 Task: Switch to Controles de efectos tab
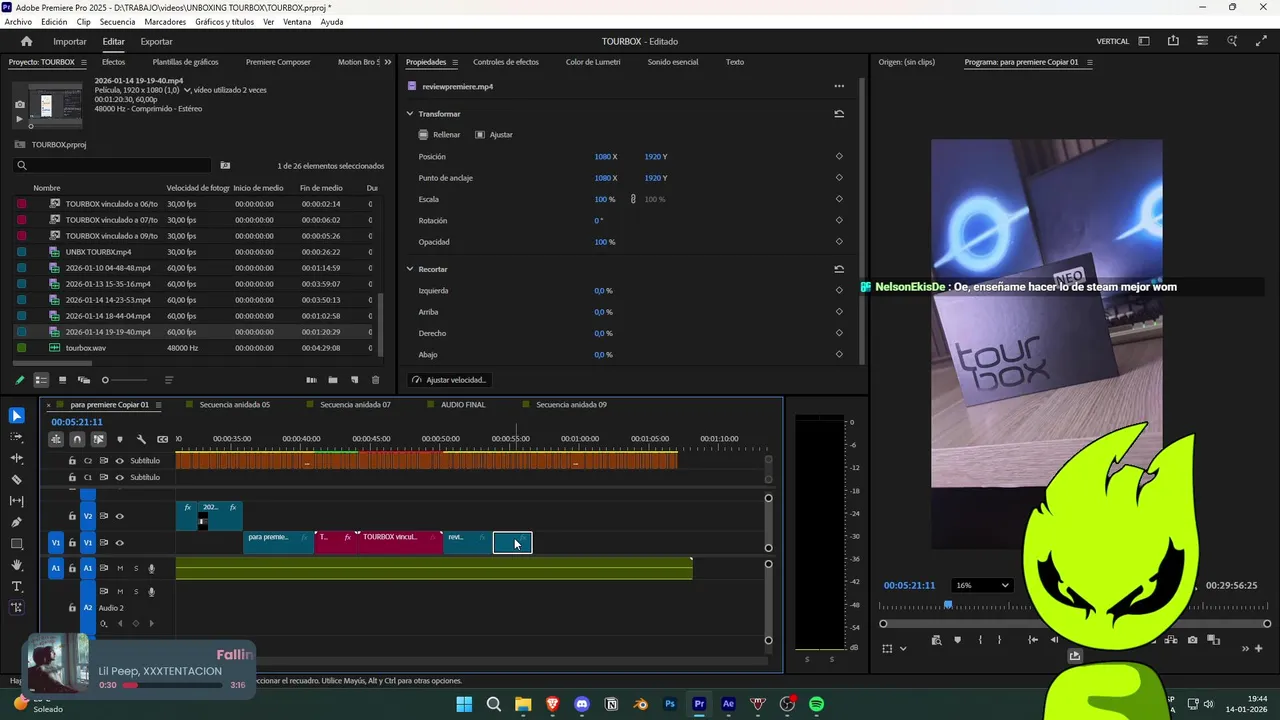[506, 62]
